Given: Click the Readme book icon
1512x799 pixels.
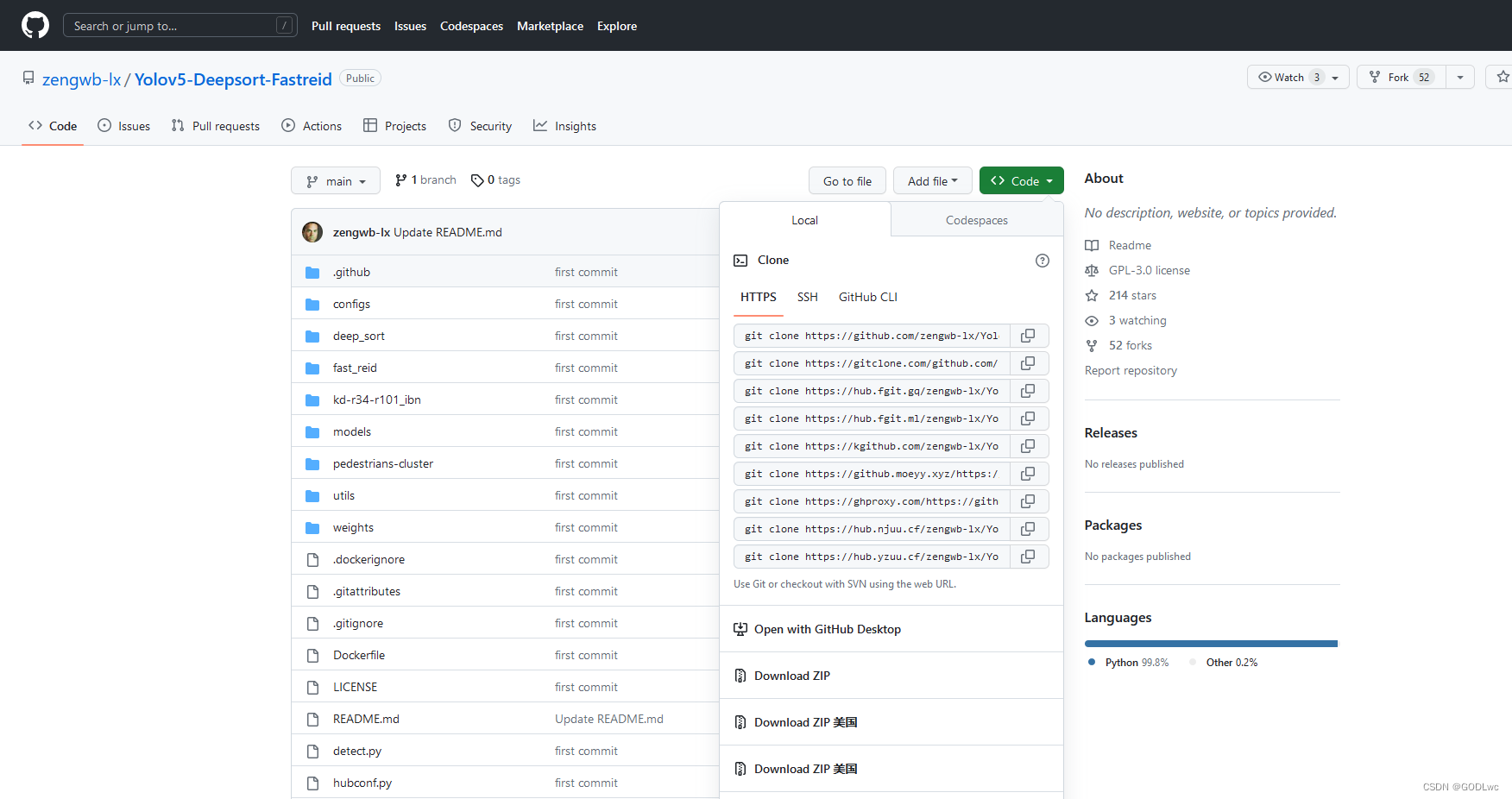Looking at the screenshot, I should pos(1092,246).
